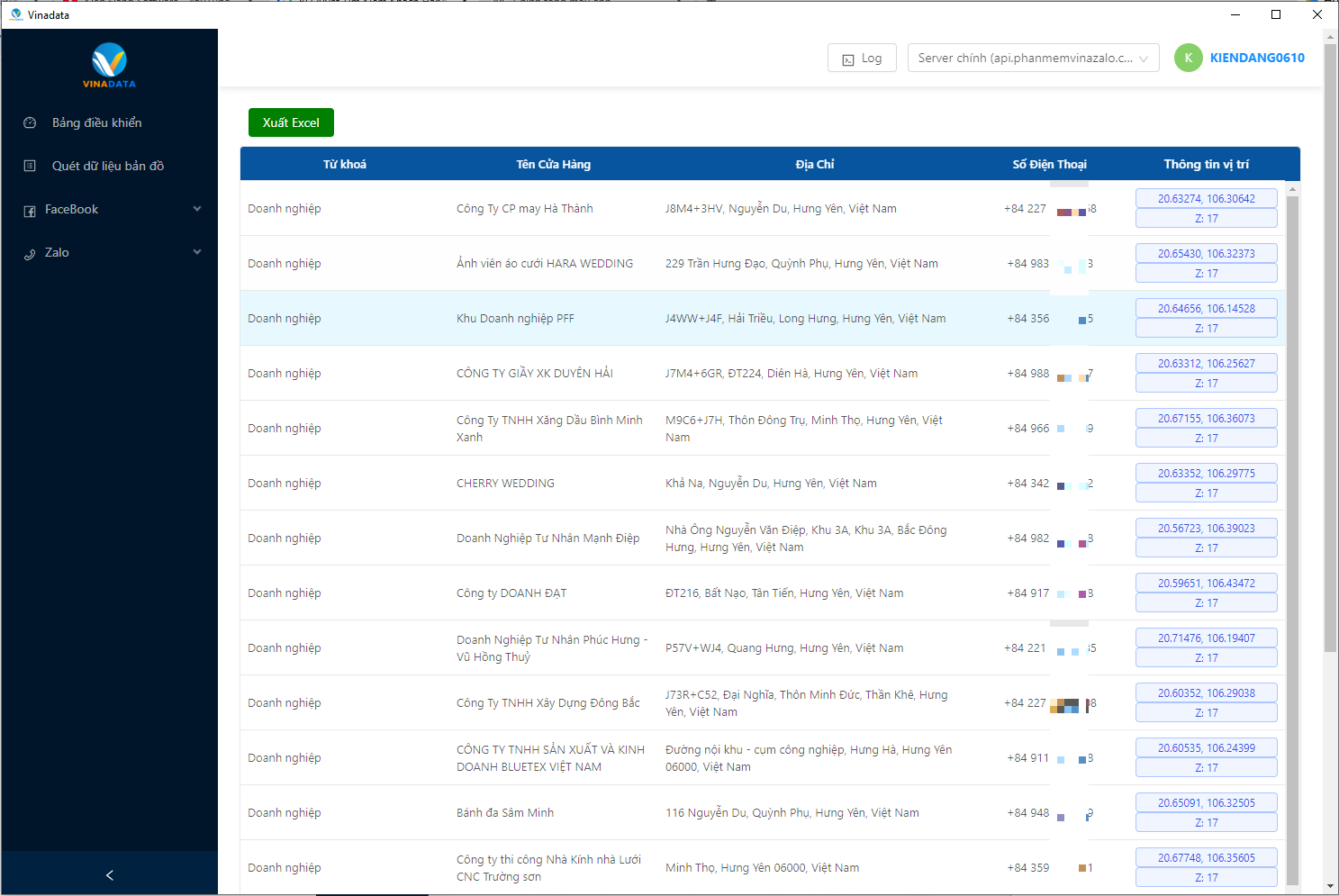
Task: Open Quét dữ liệu bản đồ menu item
Action: coord(109,166)
